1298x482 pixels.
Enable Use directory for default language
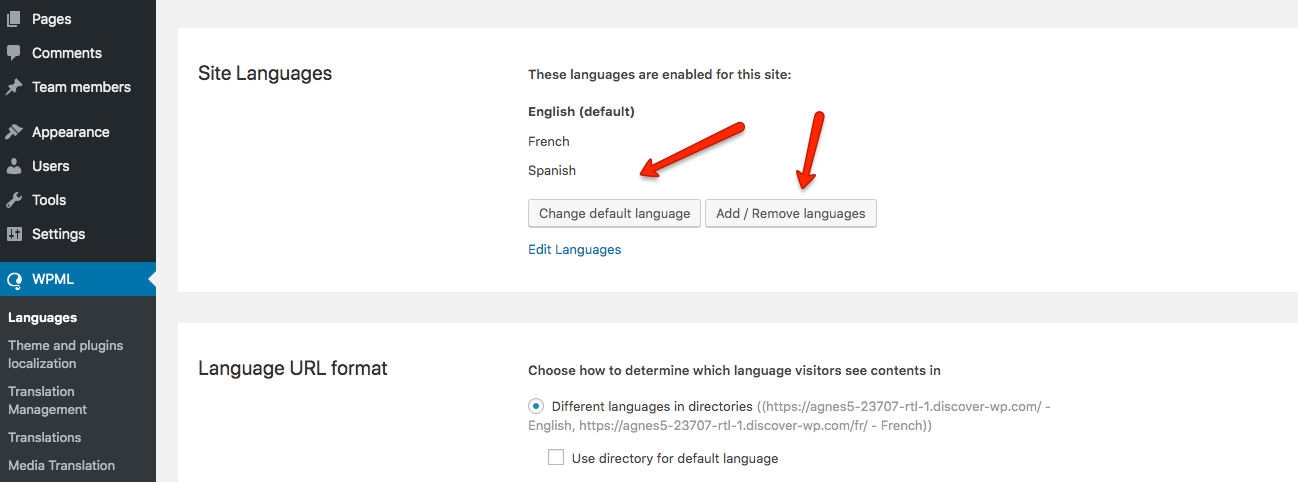click(x=556, y=458)
